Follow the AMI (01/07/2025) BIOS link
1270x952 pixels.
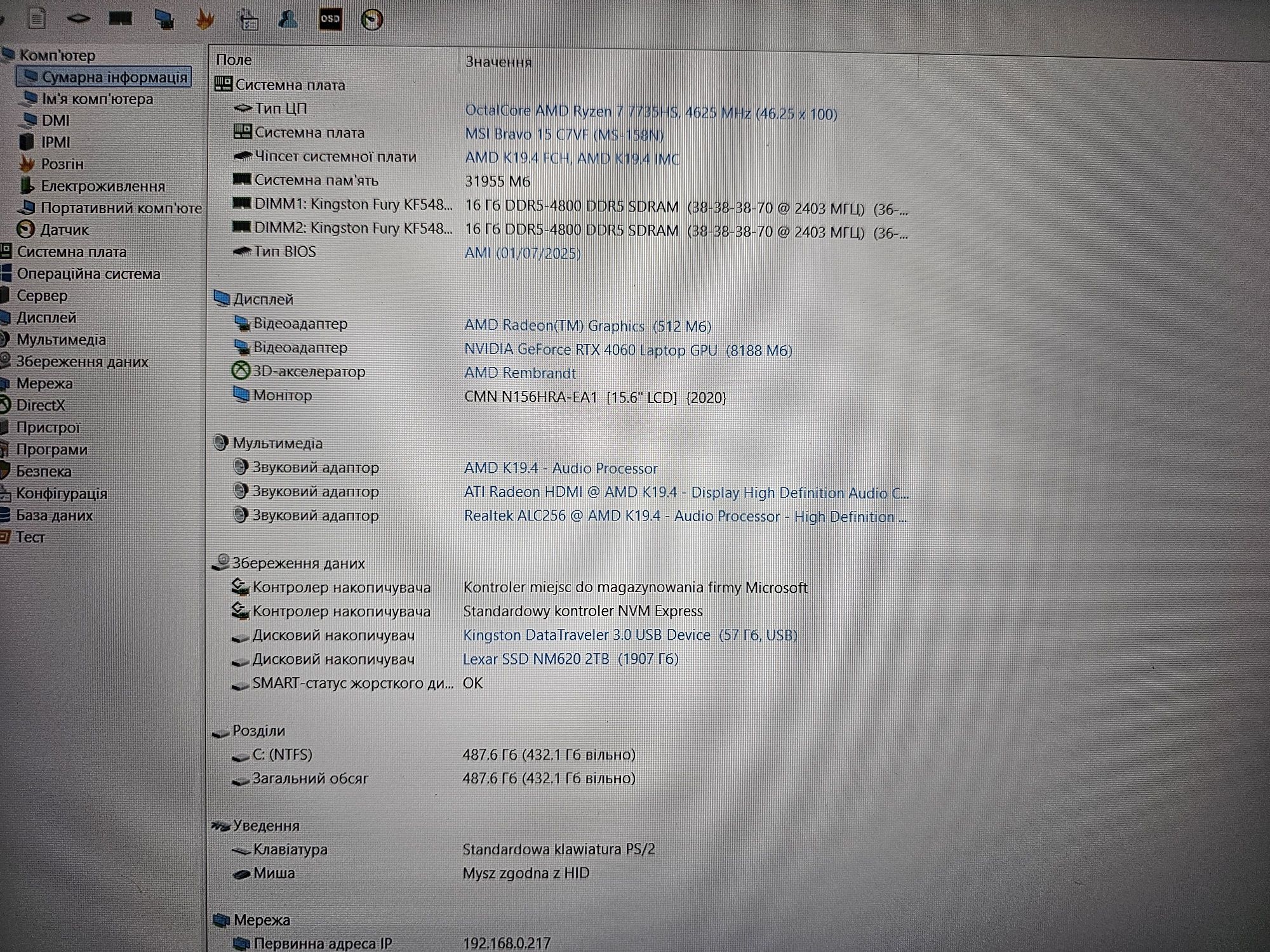coord(523,253)
